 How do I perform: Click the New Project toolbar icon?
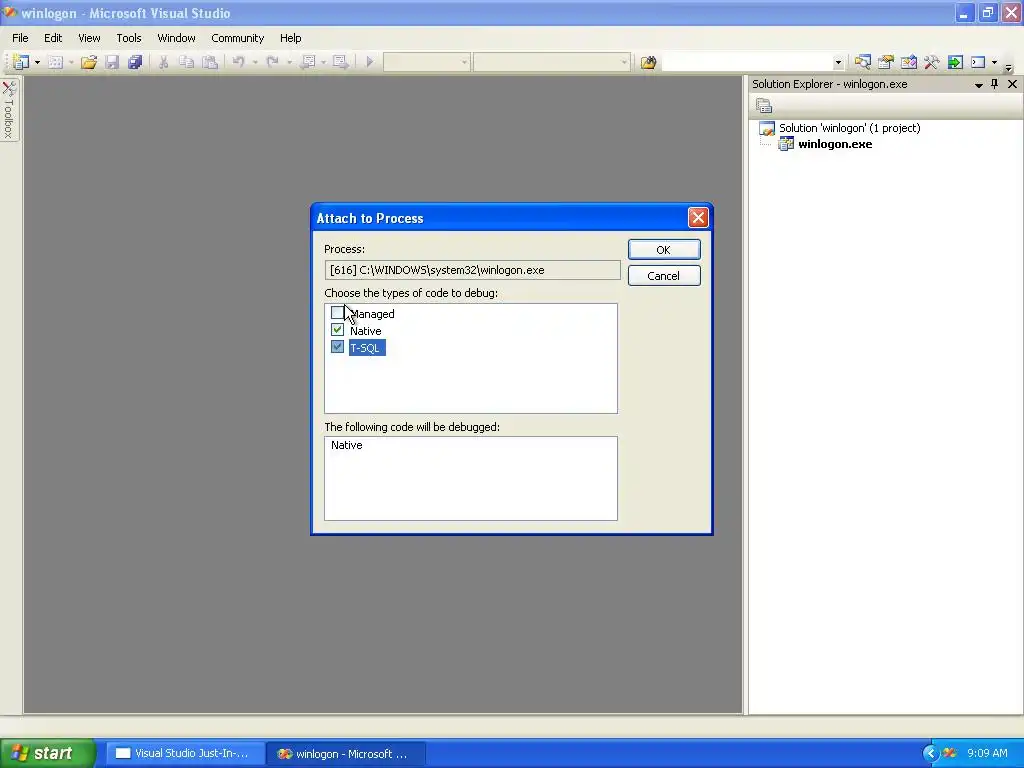tap(21, 62)
